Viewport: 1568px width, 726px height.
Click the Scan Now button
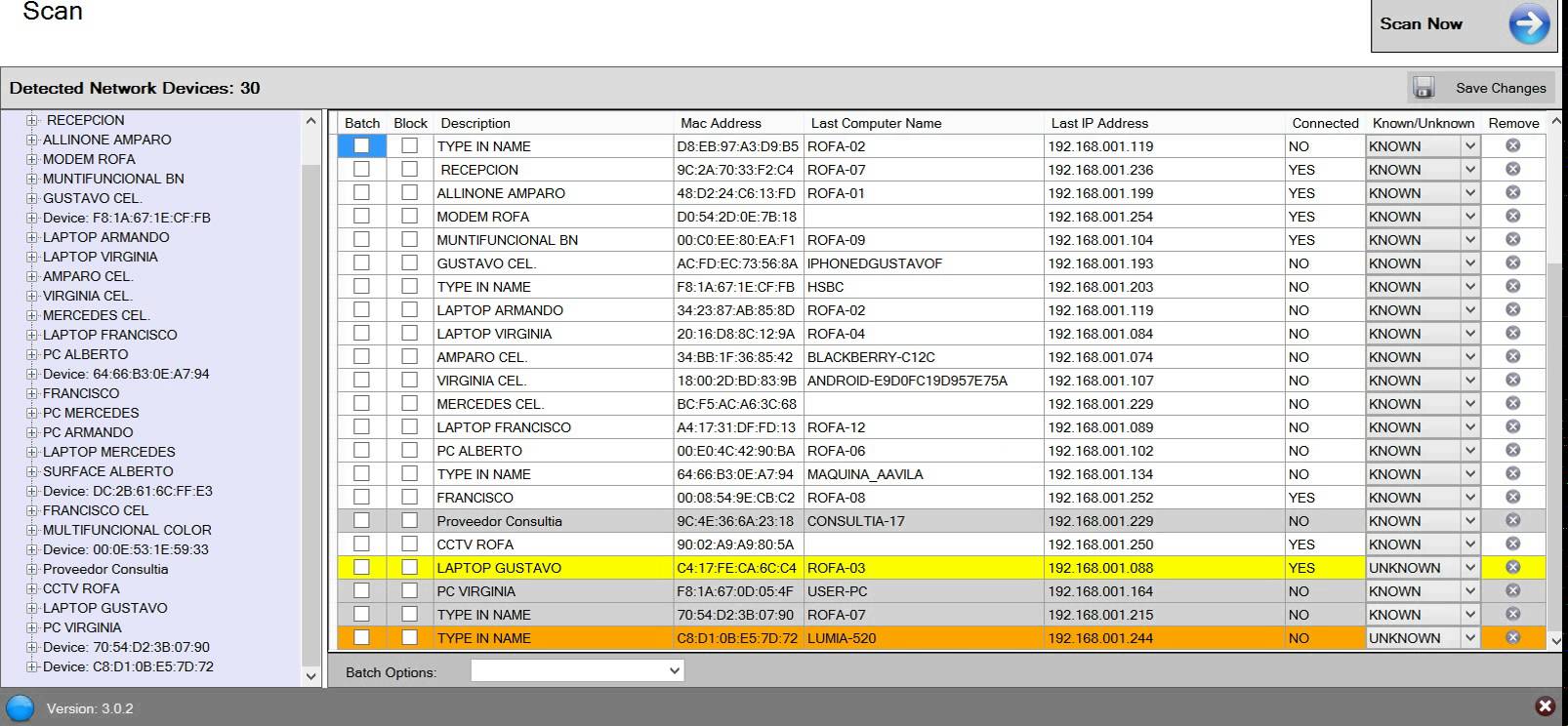1464,25
